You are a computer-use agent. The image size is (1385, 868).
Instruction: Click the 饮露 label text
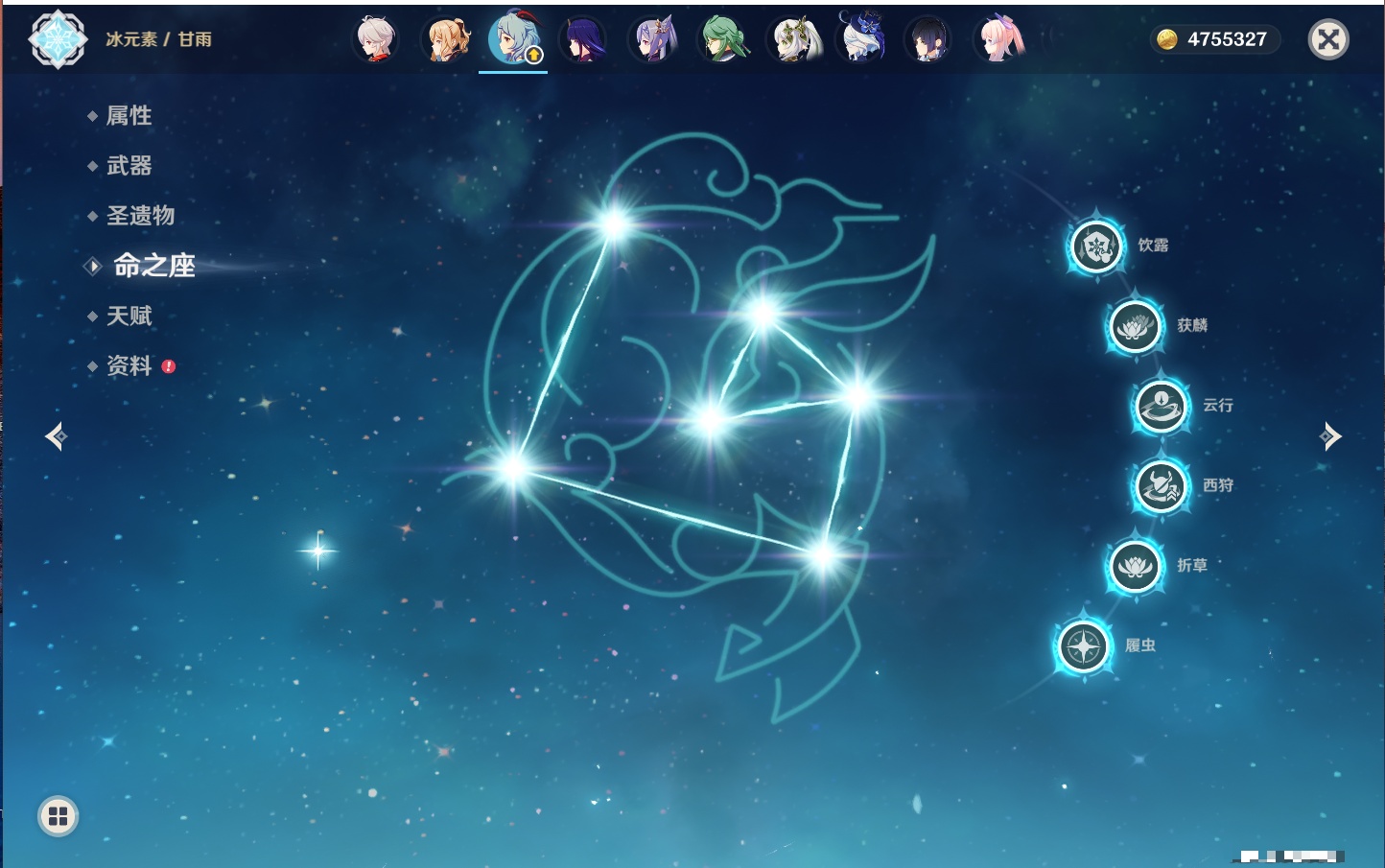(1153, 246)
